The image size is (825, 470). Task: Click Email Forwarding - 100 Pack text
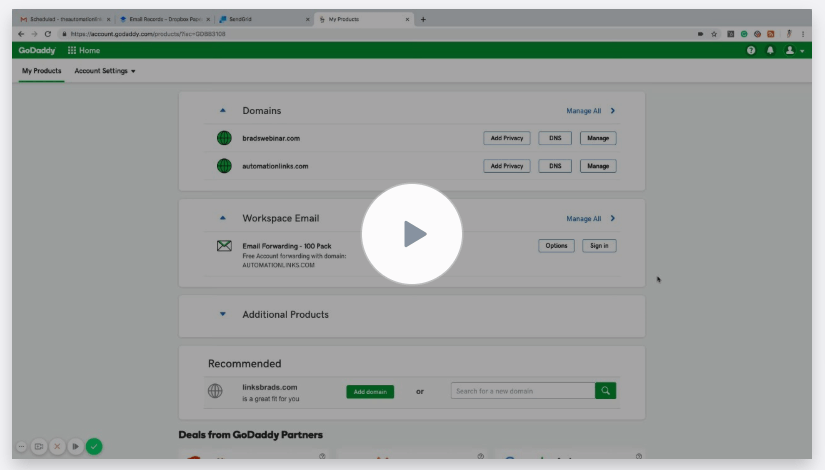tap(287, 246)
